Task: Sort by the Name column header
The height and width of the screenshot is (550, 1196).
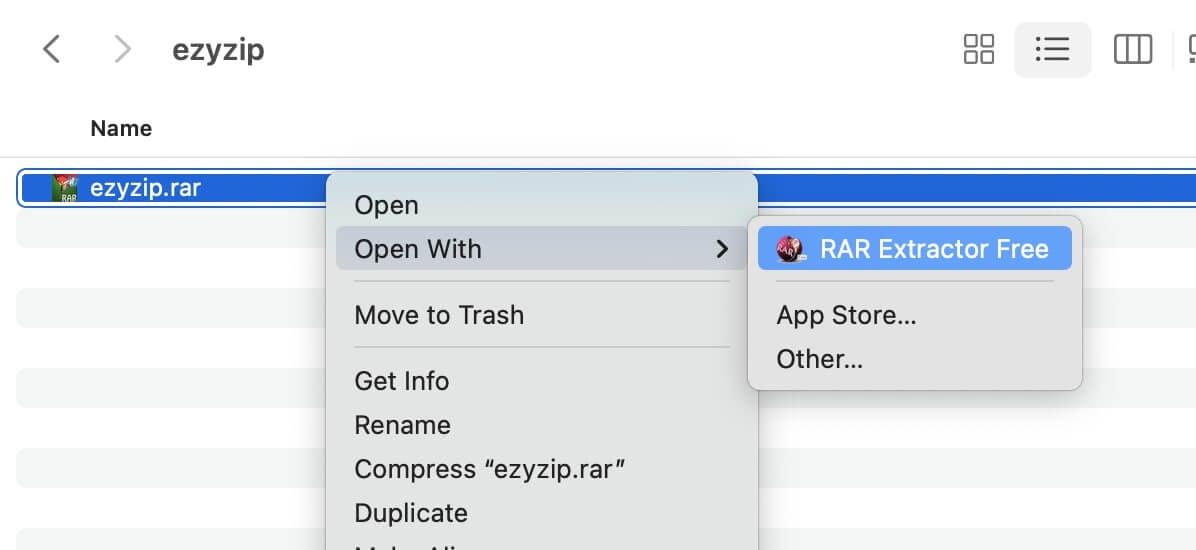Action: pos(121,128)
